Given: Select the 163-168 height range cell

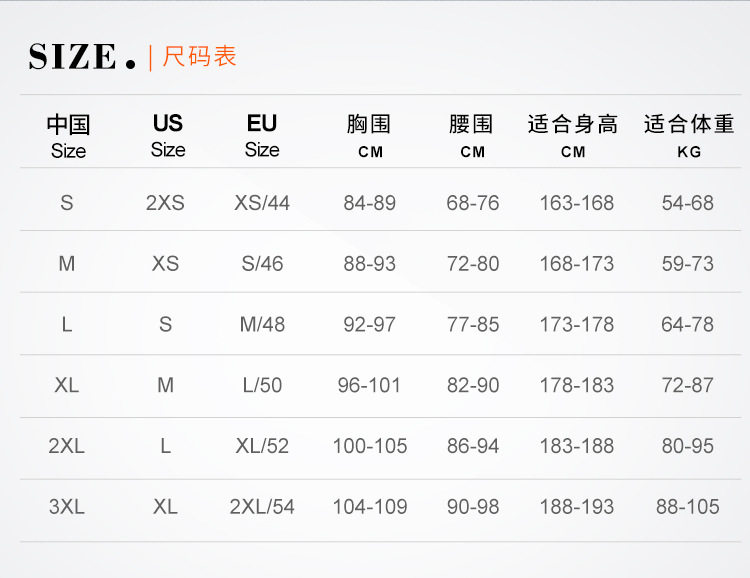Looking at the screenshot, I should 577,203.
